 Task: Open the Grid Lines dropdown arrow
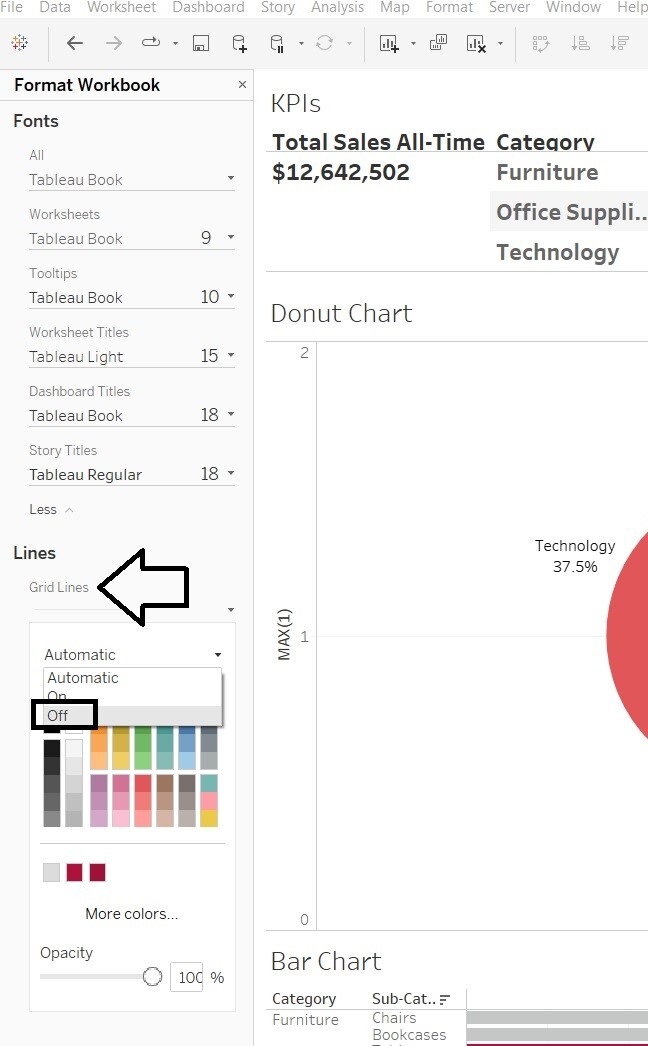click(x=231, y=609)
